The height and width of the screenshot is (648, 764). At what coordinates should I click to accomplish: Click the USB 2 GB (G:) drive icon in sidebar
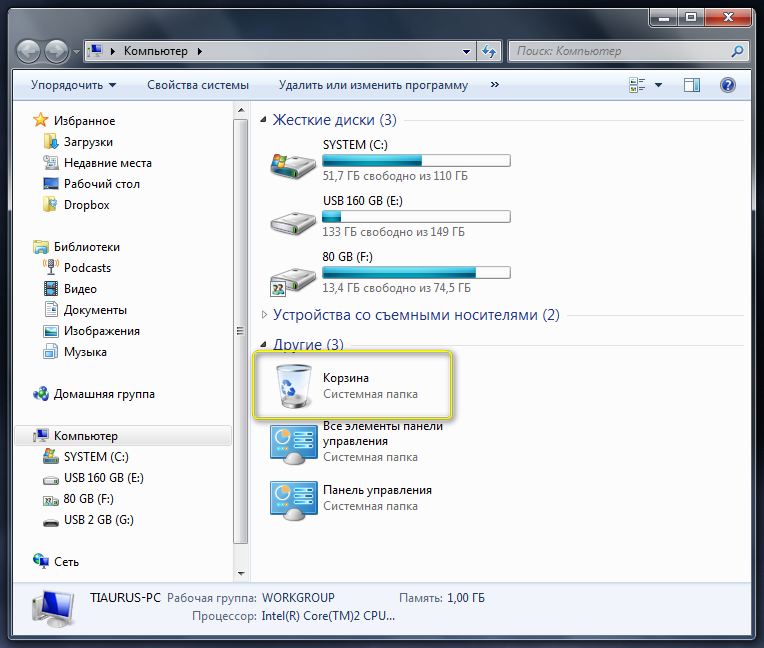click(x=51, y=523)
